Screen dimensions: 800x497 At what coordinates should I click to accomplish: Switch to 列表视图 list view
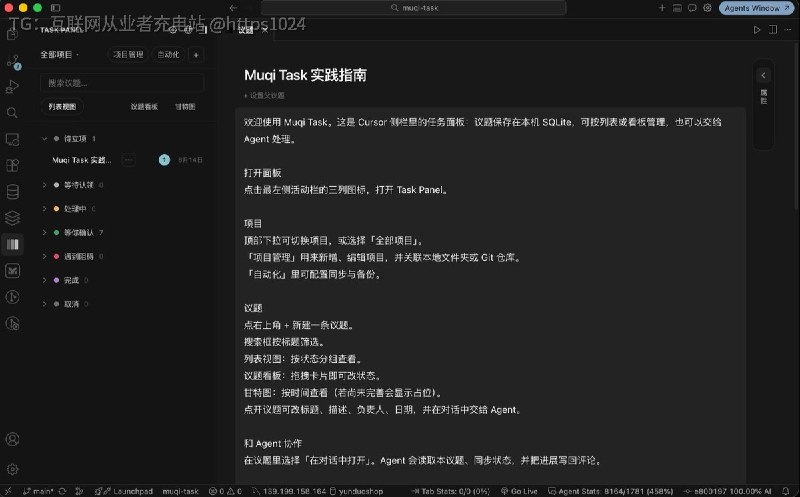[x=62, y=107]
